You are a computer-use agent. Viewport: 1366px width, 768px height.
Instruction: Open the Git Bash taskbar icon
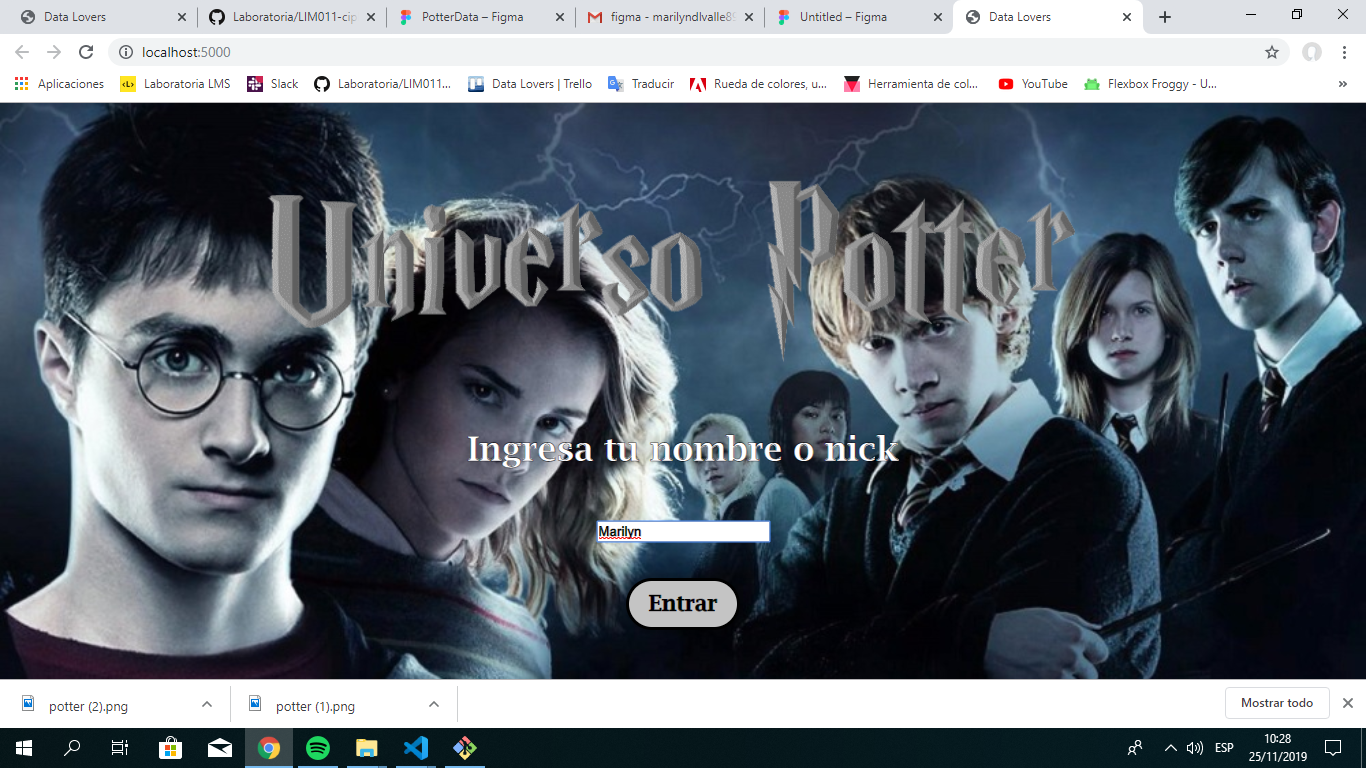click(465, 748)
